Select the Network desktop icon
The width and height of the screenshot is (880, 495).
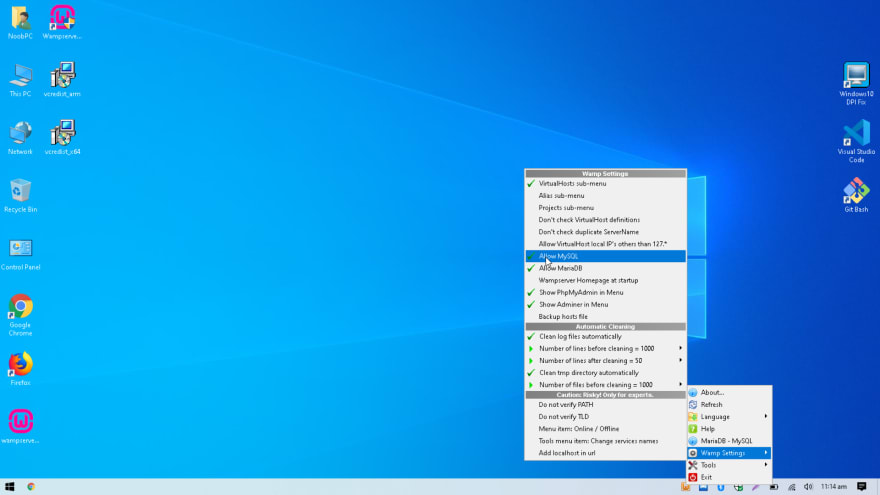(20, 138)
